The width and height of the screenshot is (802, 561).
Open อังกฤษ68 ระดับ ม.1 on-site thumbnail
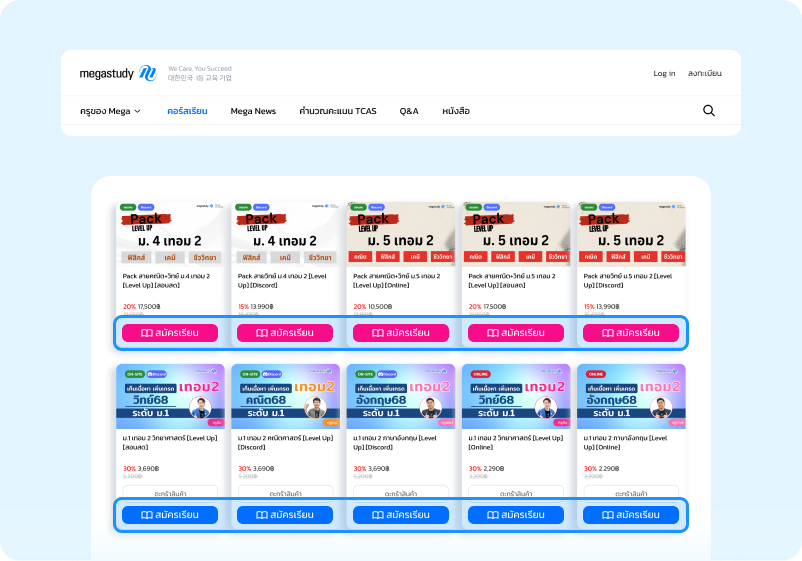tap(400, 396)
